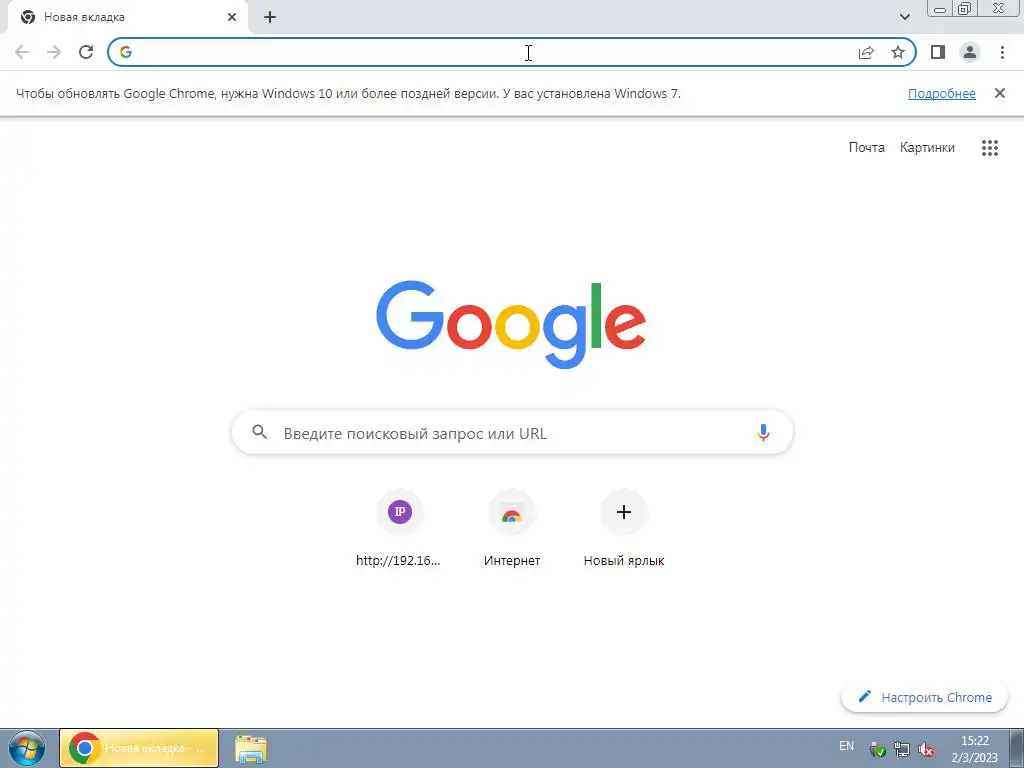Click the Настроить Chrome button

coord(925,697)
